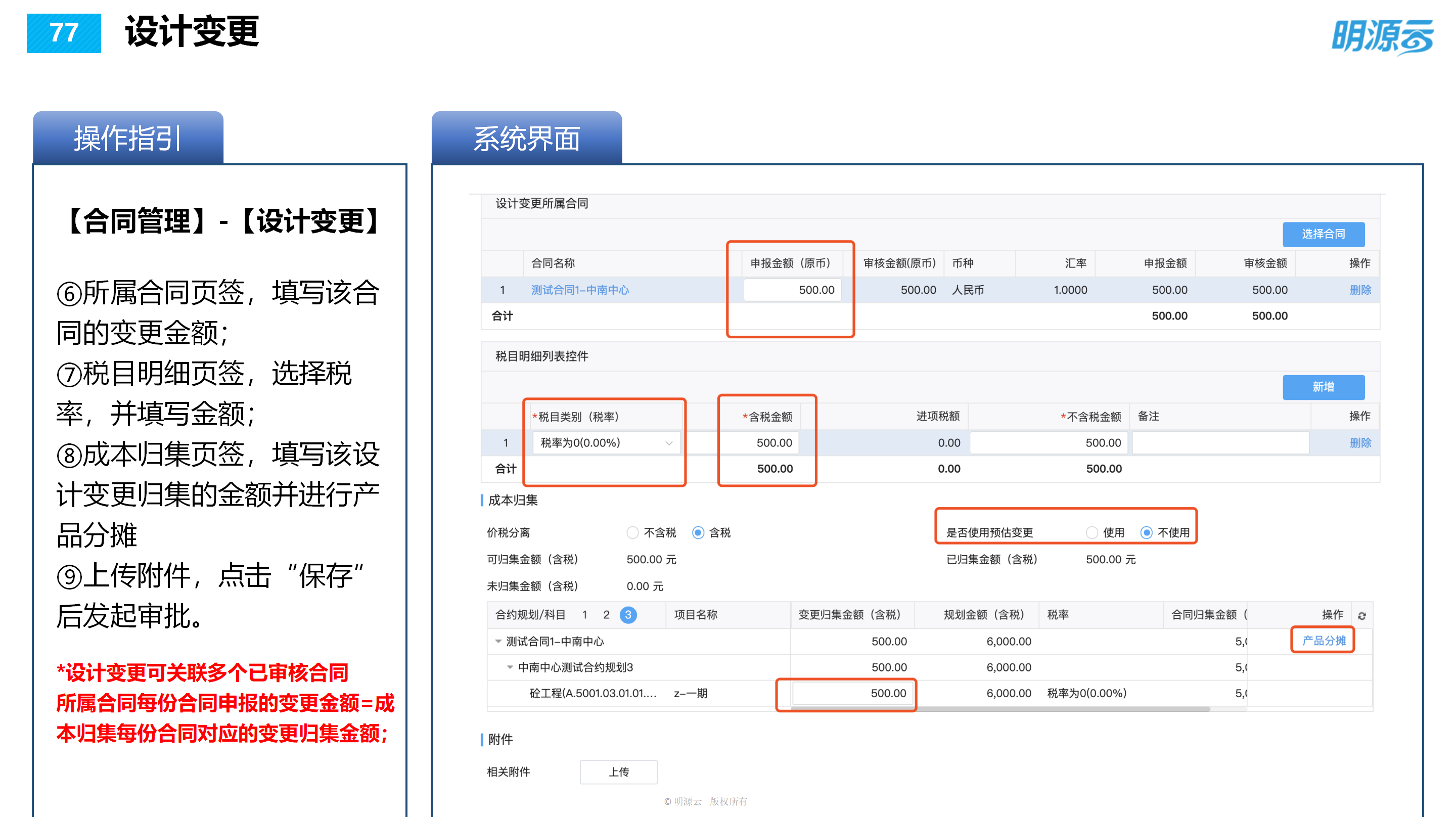Switch 合约规划/科目 to level 2

607,615
